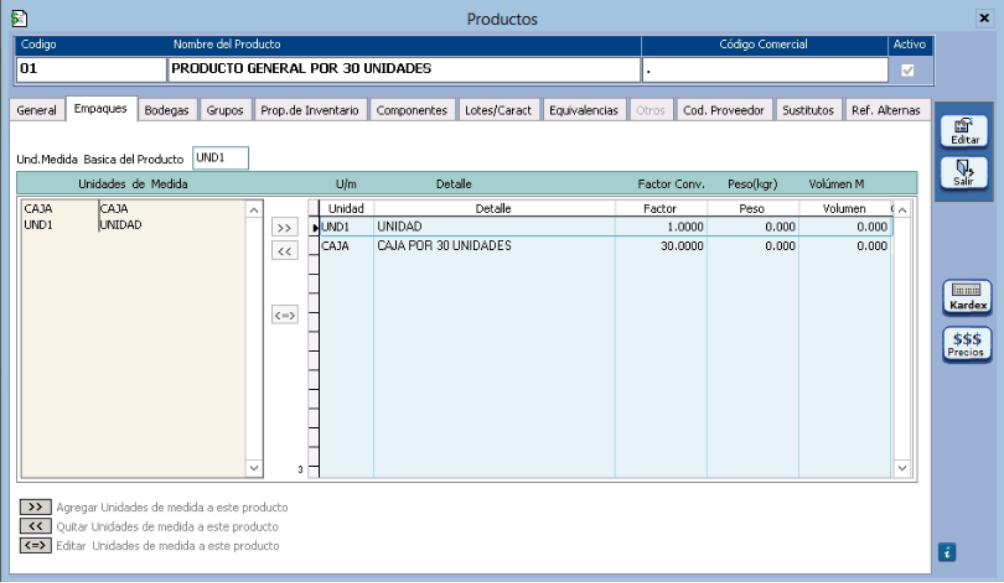Click the UNIDAD detail cell
The image size is (1004, 583).
coord(494,227)
